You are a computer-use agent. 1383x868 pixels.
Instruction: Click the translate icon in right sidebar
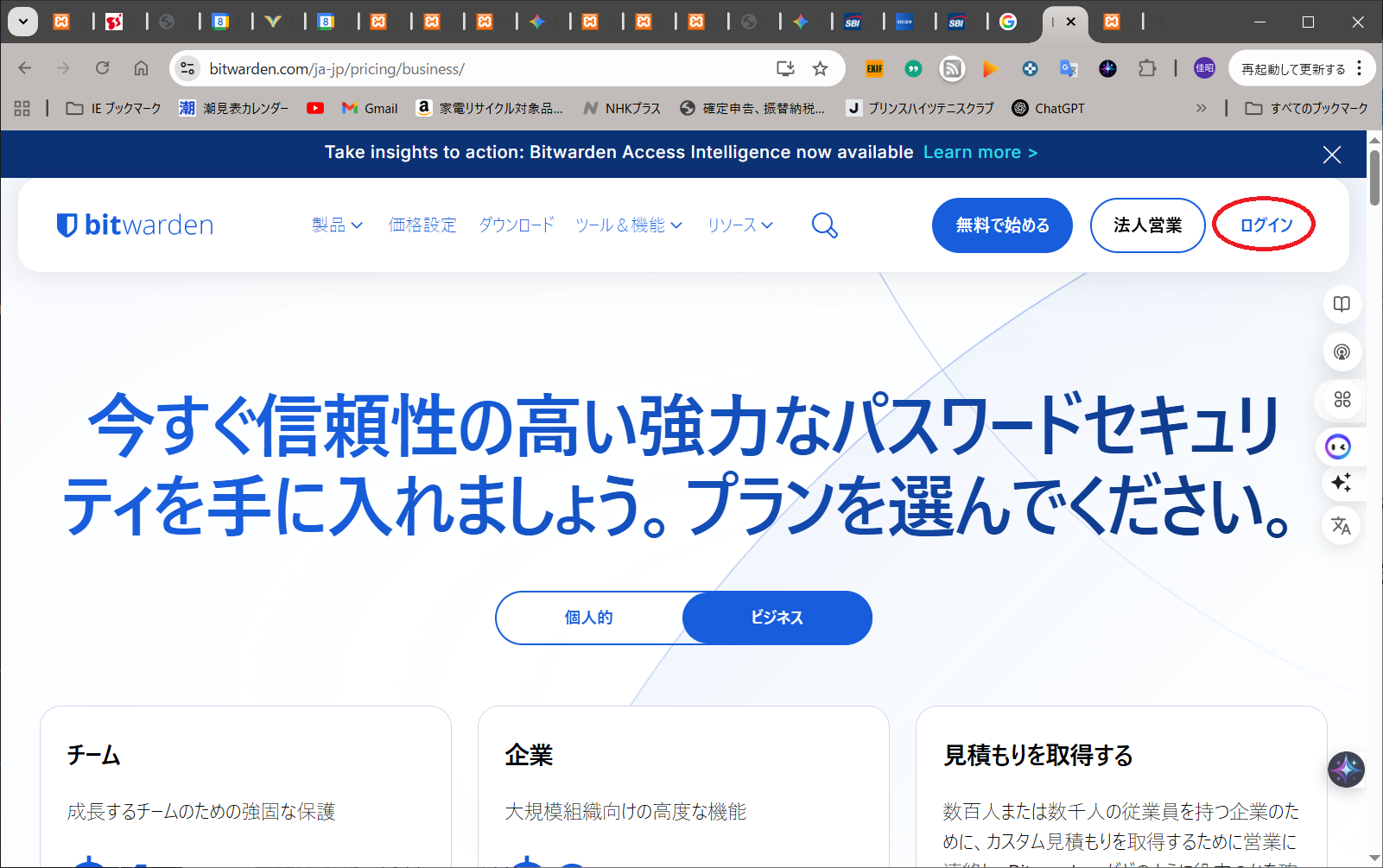(1341, 526)
